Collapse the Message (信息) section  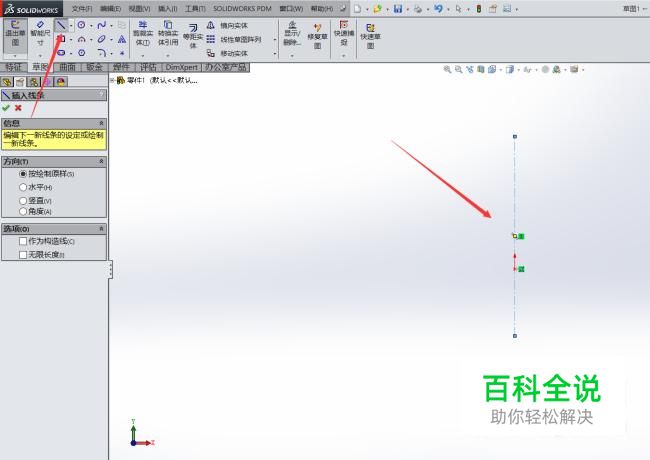(101, 123)
